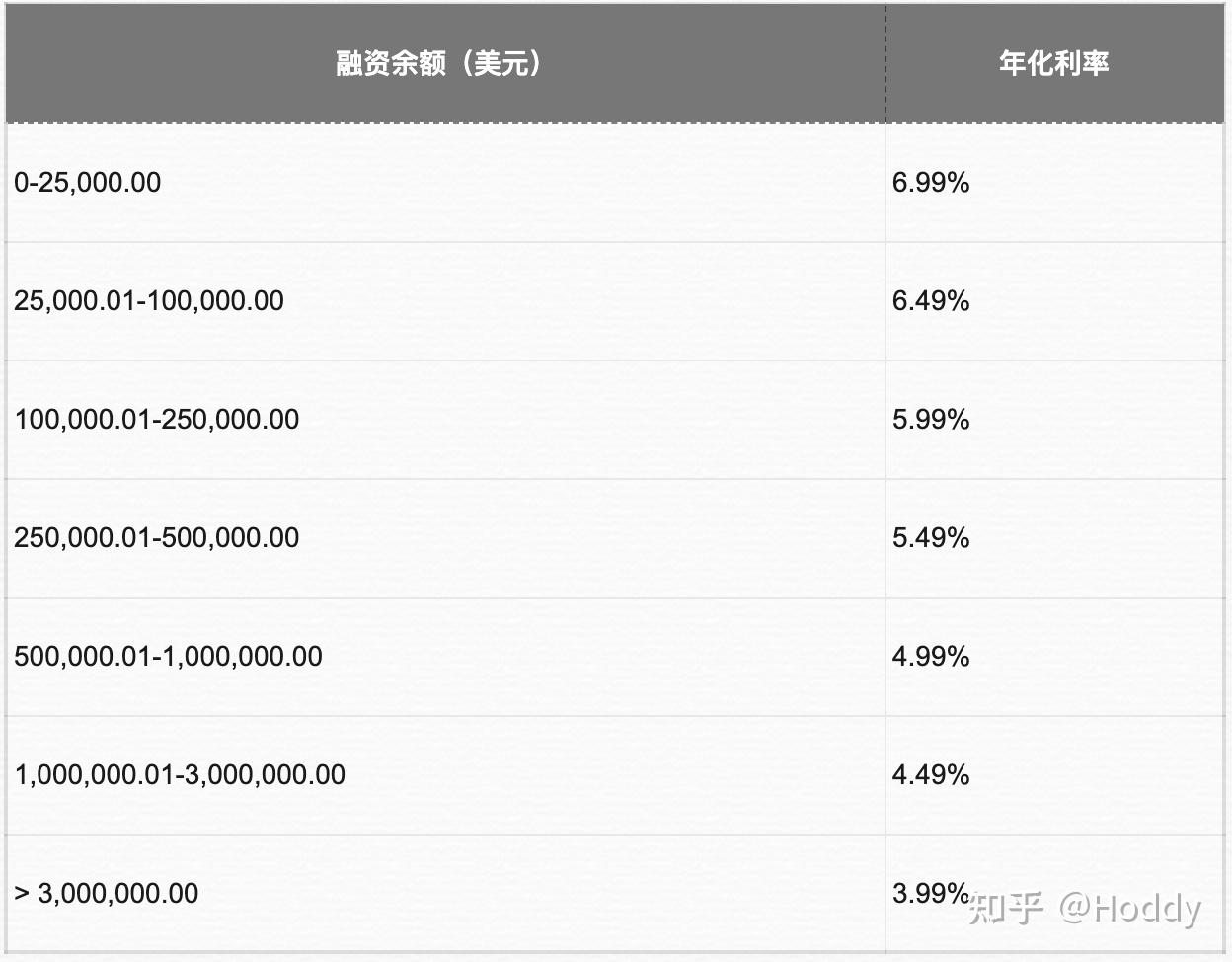Image resolution: width=1232 pixels, height=962 pixels.
Task: Select the 1,000,000.01-3,000,000.00 balance cell
Action: (x=180, y=775)
